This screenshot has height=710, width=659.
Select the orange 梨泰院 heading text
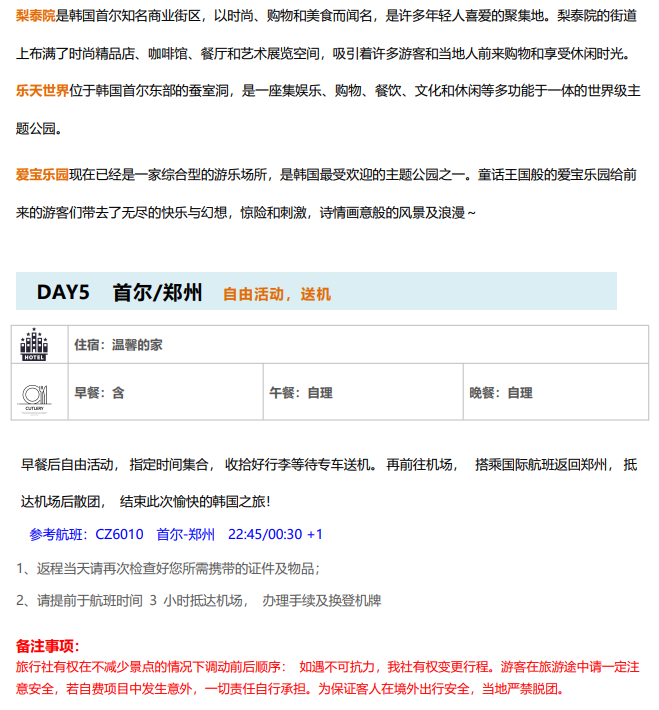[35, 16]
